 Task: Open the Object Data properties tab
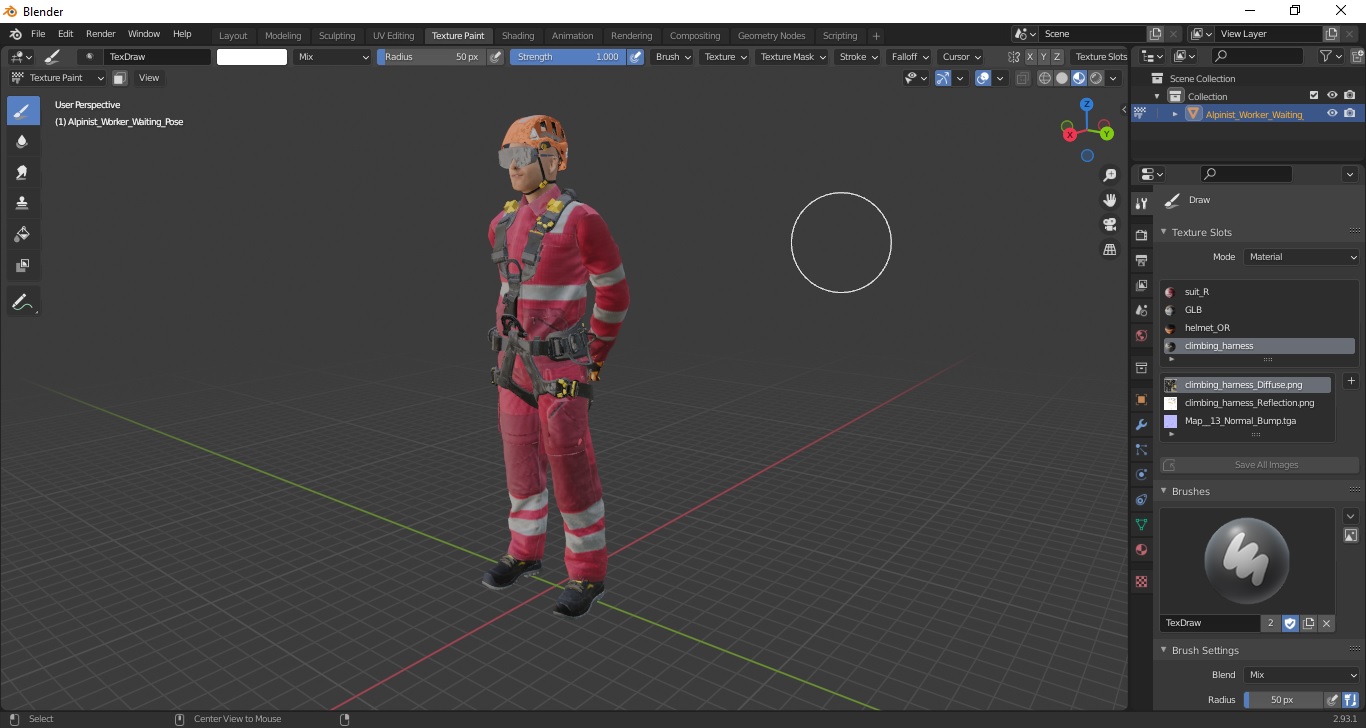(1141, 524)
